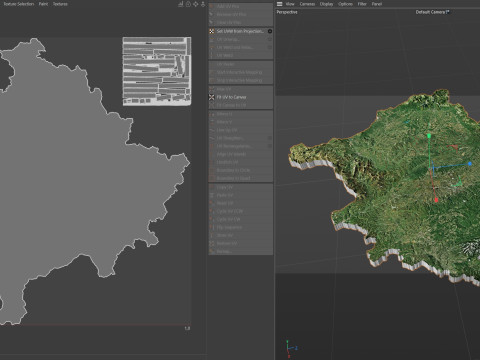480x360 pixels.
Task: Click Store UV command
Action: (241, 235)
